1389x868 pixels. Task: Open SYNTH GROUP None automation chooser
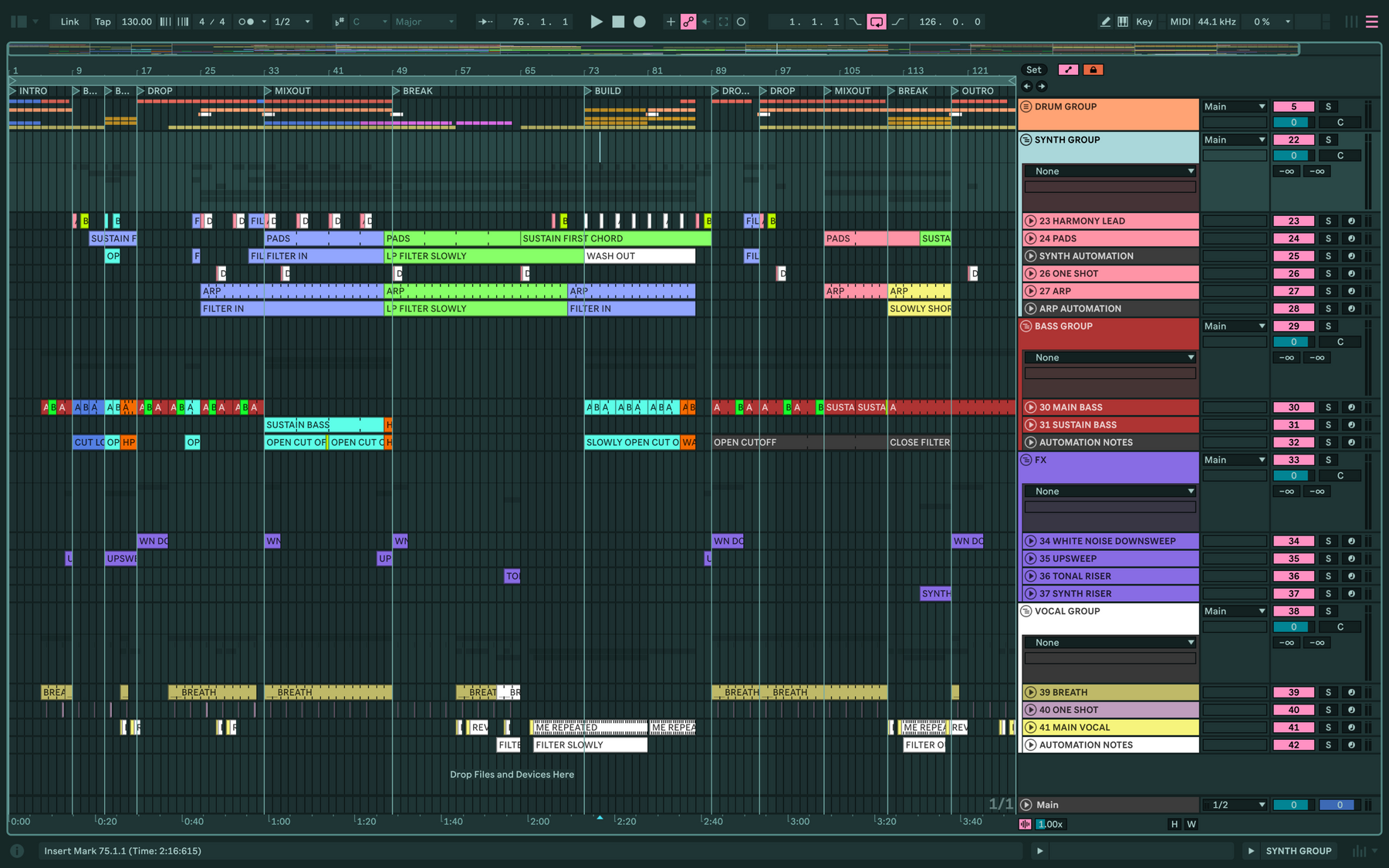click(x=1110, y=171)
